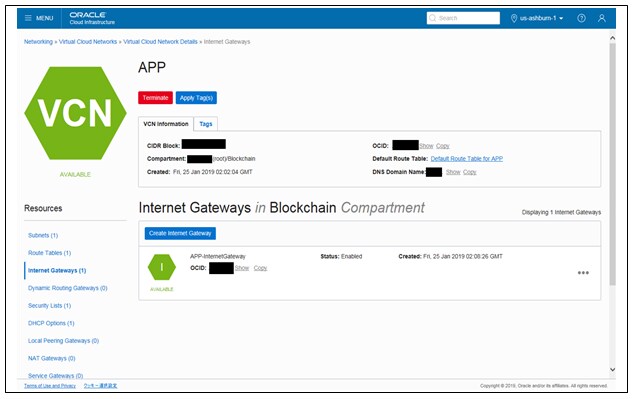
Task: Click the region location pin icon
Action: tap(514, 18)
